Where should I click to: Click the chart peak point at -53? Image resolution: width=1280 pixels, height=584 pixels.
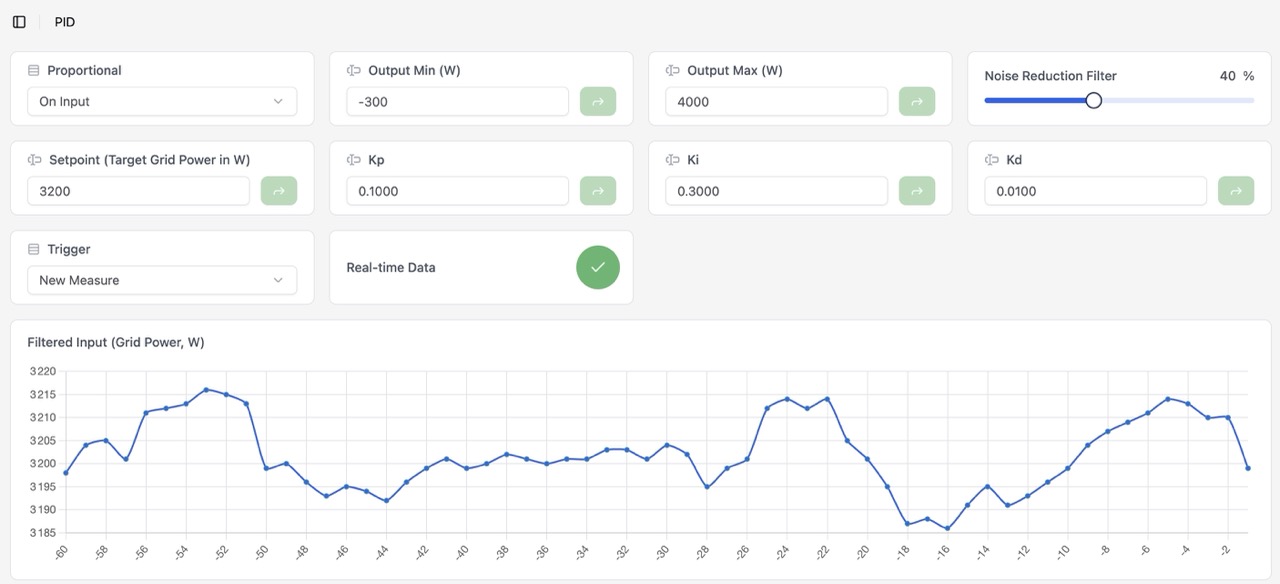coord(206,390)
